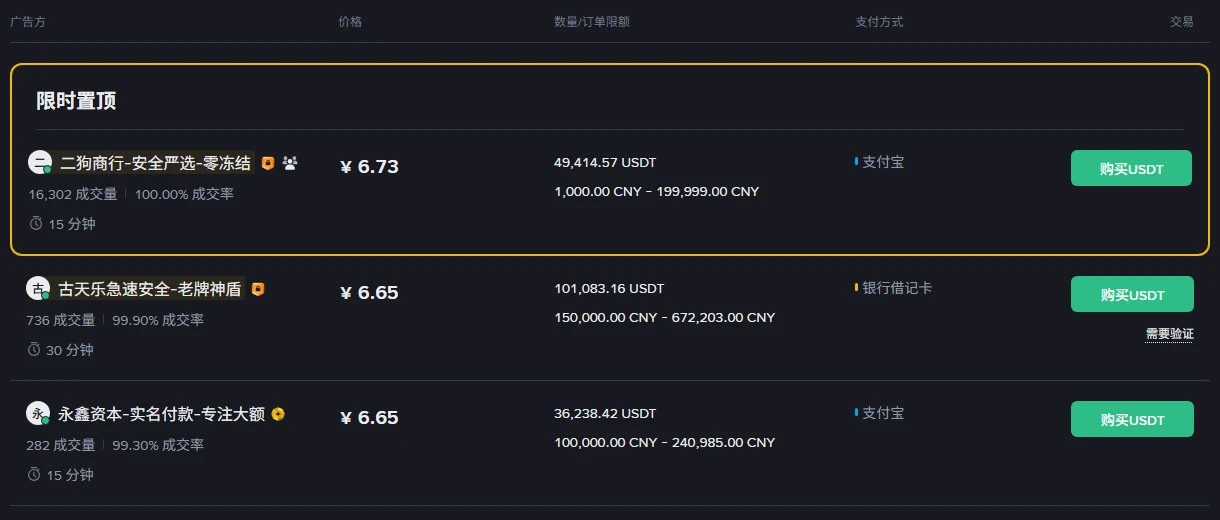Open merchant profile 古天乐急速安全-老牌神盾

(150, 289)
